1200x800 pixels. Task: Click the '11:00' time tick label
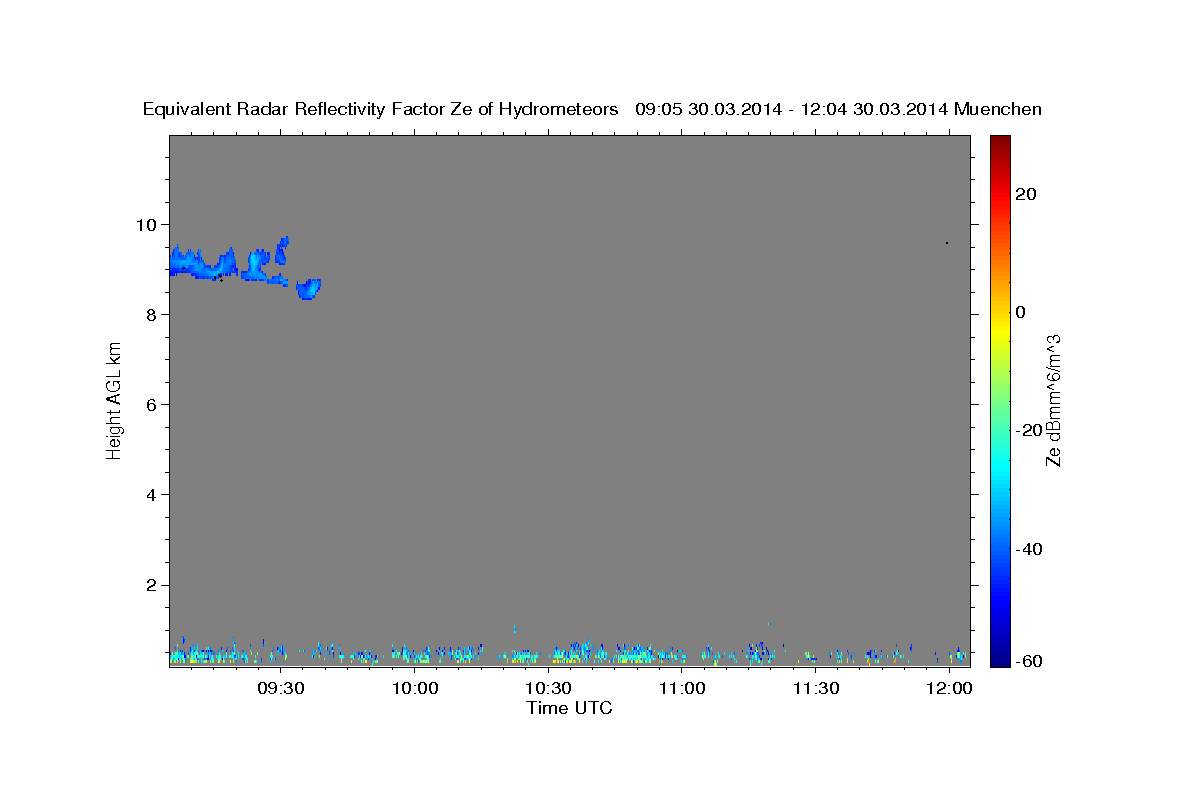coord(682,689)
